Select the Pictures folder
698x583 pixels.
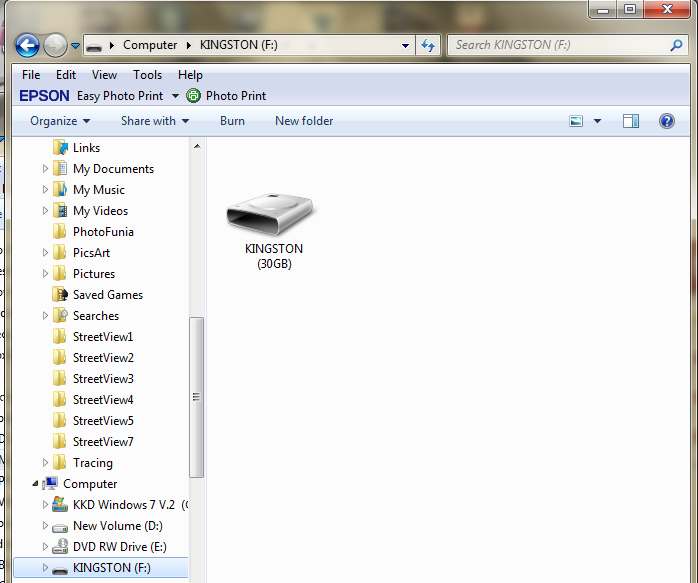(93, 274)
